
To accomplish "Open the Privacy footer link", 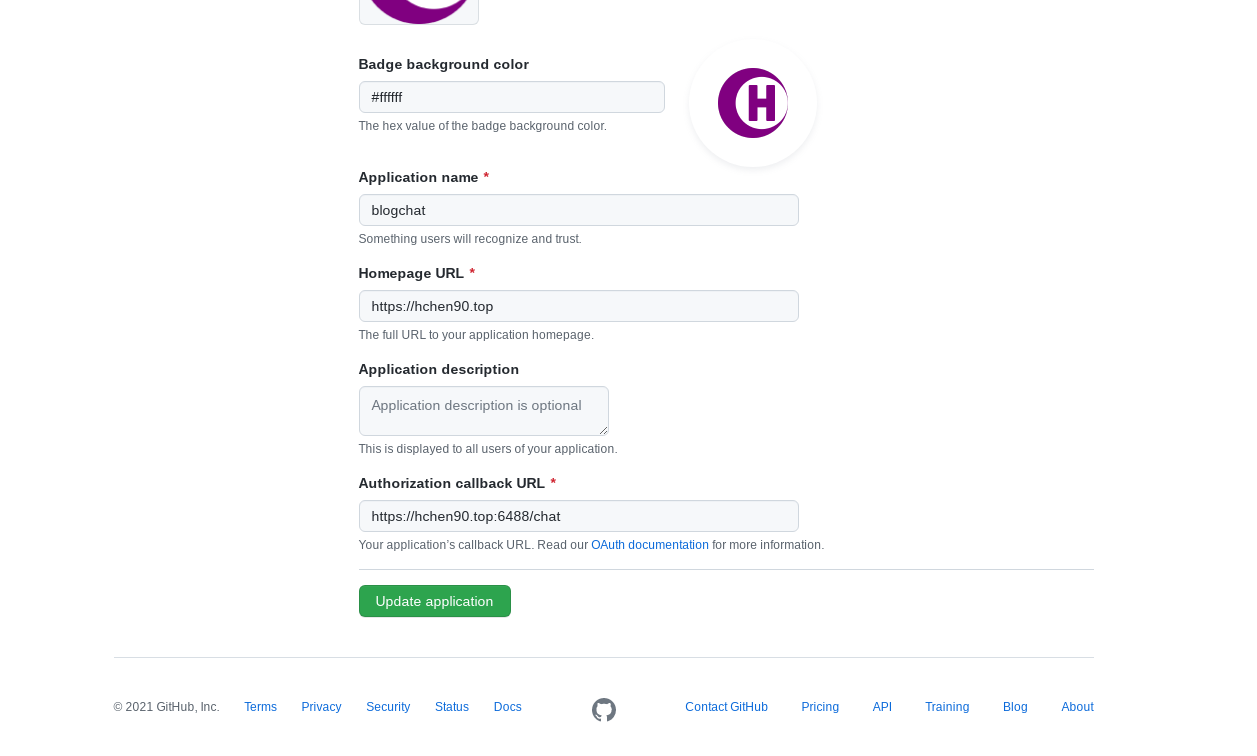I will tap(321, 707).
